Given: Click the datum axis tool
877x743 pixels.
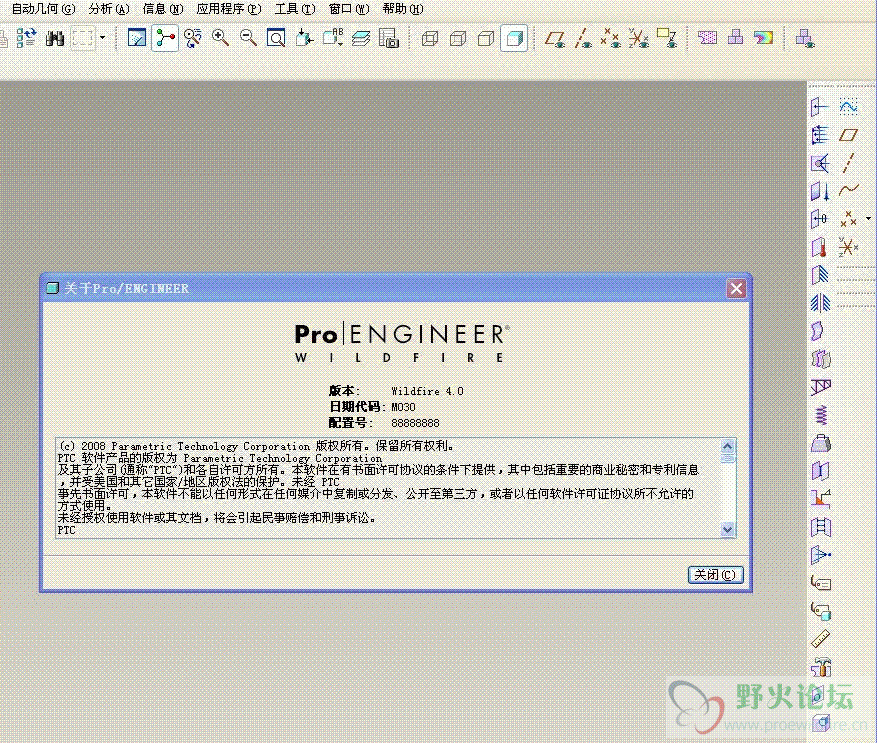Looking at the screenshot, I should [848, 163].
